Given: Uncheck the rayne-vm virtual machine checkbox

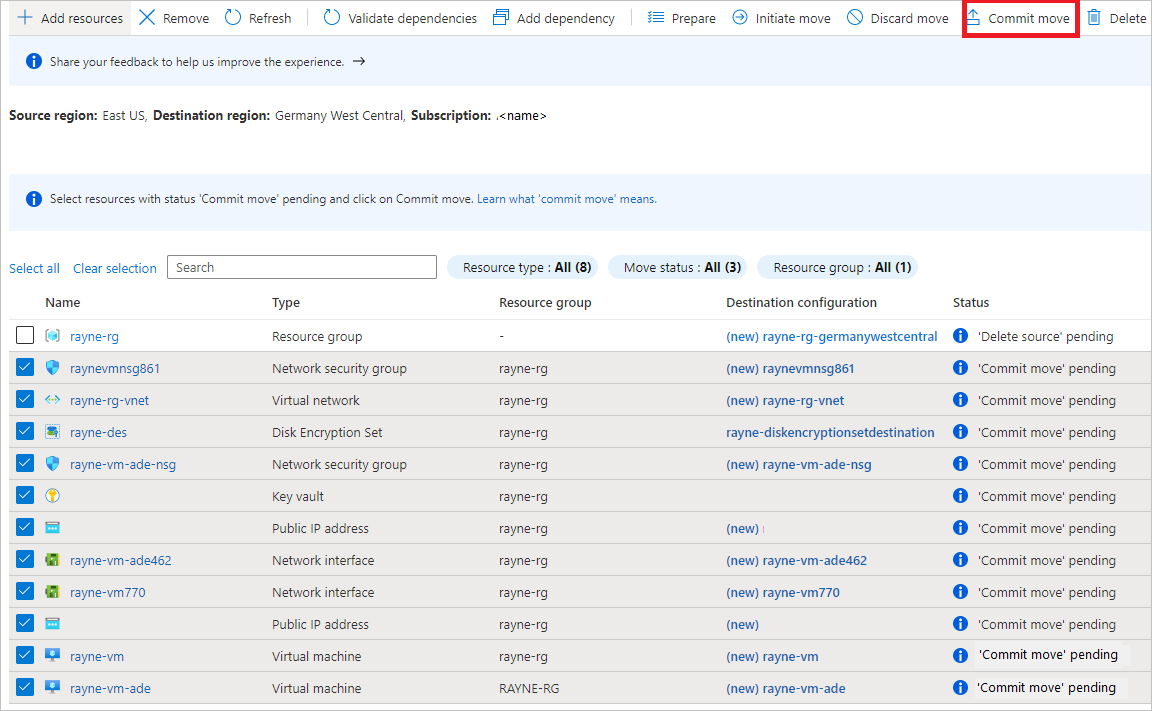Looking at the screenshot, I should click(x=25, y=655).
